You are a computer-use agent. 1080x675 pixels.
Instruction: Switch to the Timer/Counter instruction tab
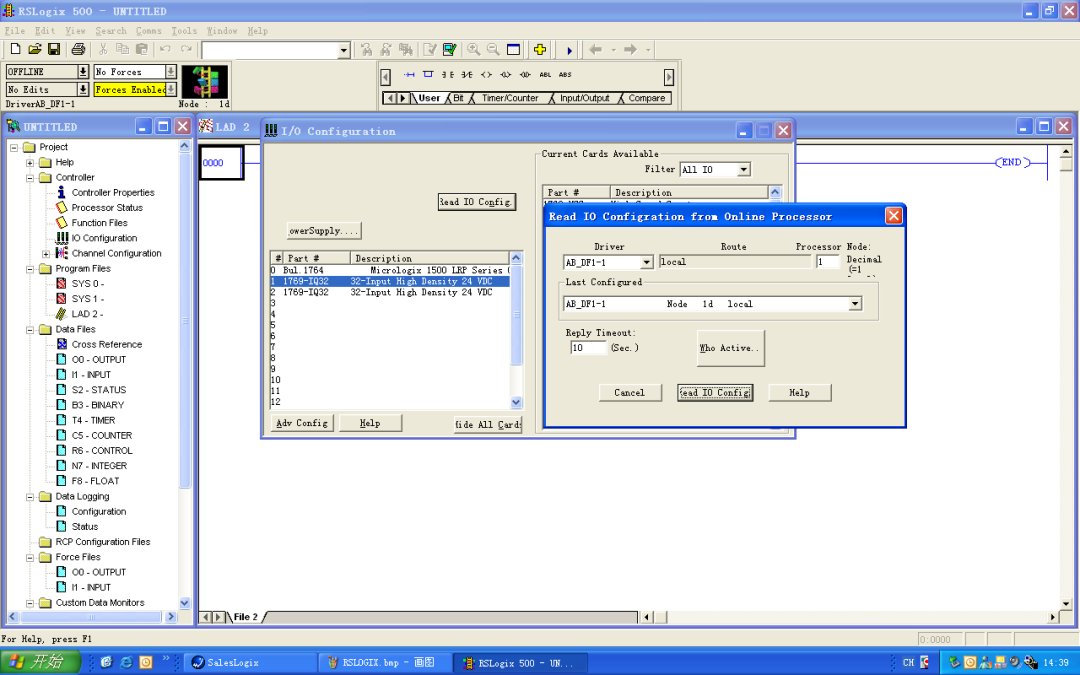(510, 98)
